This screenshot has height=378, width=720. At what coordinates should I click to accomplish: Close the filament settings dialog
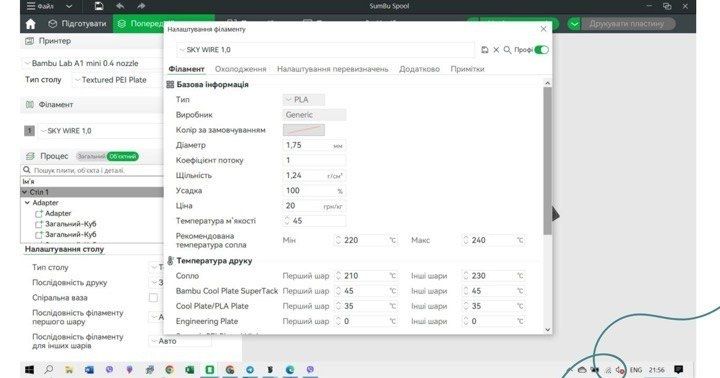(x=543, y=29)
